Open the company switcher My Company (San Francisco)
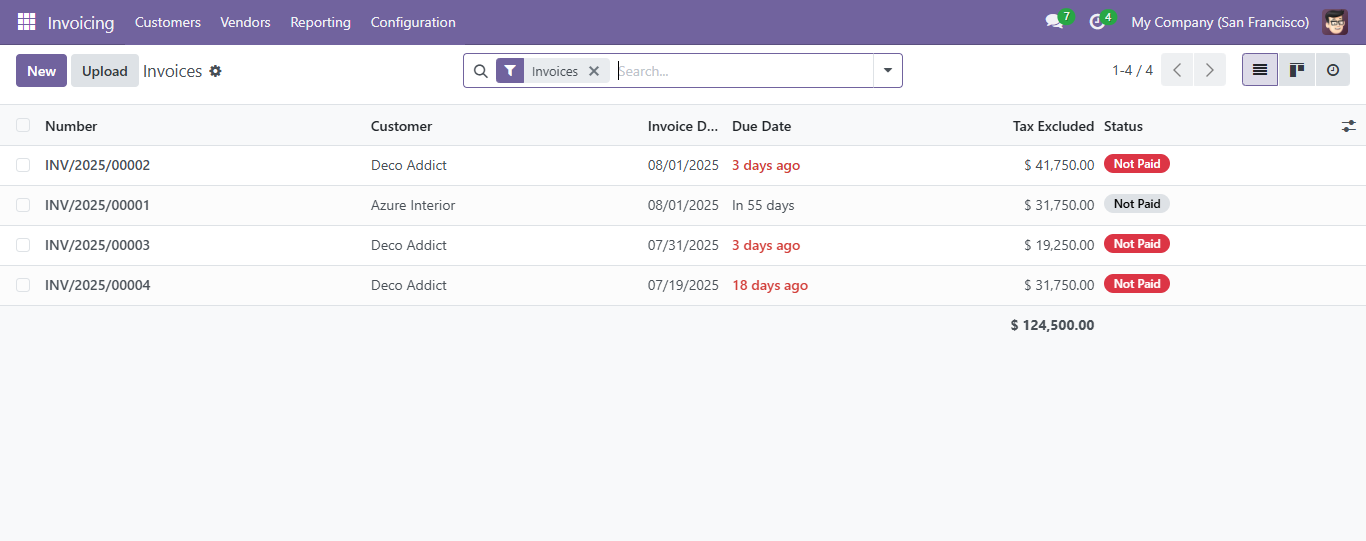The height and width of the screenshot is (541, 1366). click(x=1220, y=22)
